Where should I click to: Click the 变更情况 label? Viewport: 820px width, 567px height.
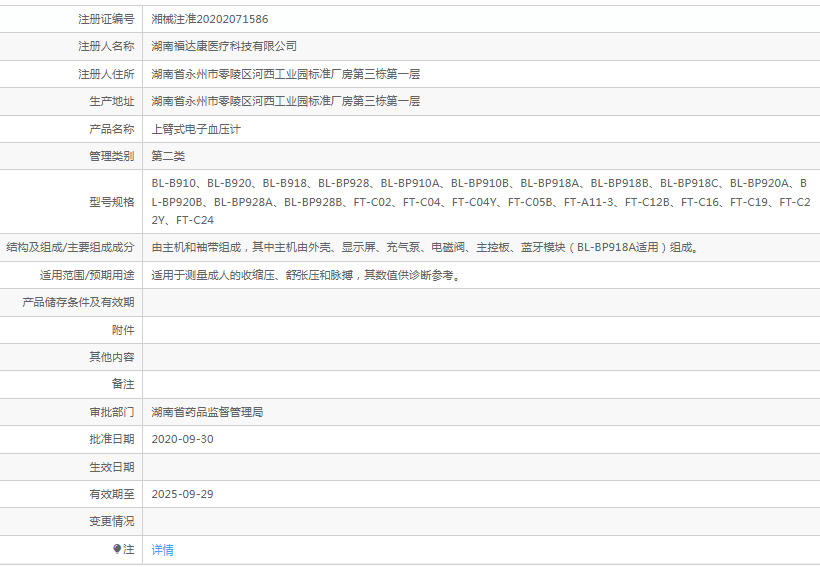coord(112,521)
